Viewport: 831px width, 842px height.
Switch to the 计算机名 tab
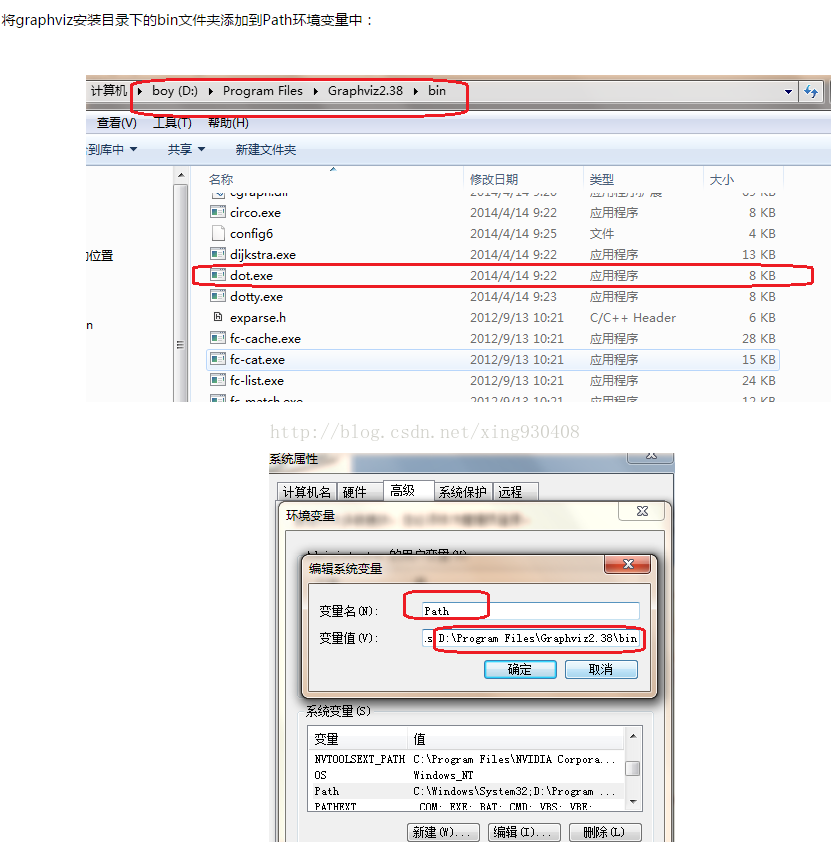[x=307, y=492]
